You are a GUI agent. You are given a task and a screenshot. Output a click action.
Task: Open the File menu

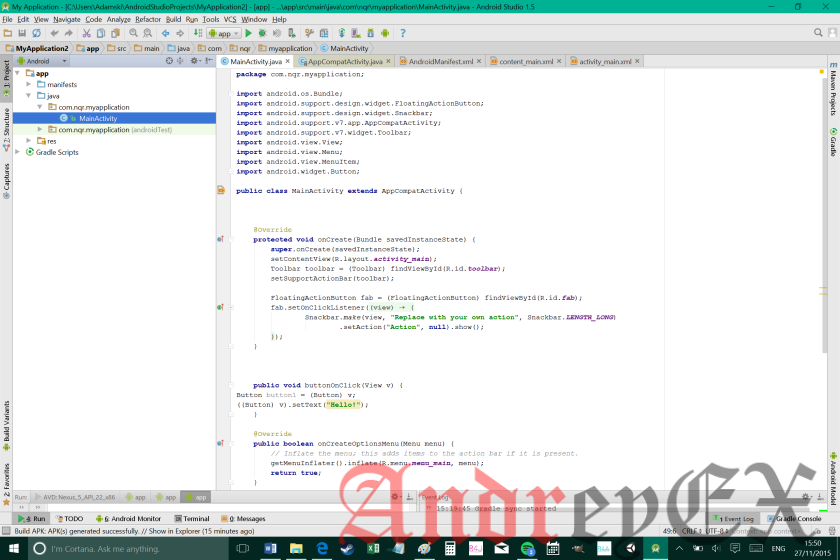[x=8, y=19]
